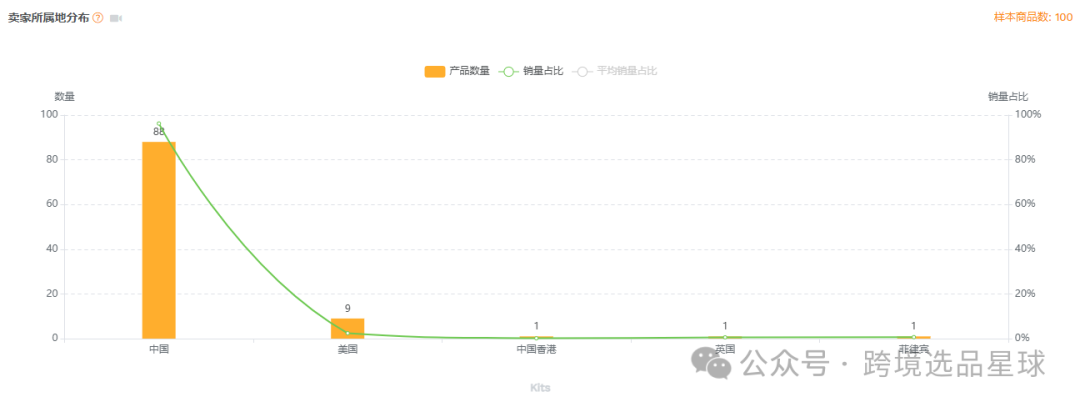Click the green line point at 中国香港

tap(537, 338)
